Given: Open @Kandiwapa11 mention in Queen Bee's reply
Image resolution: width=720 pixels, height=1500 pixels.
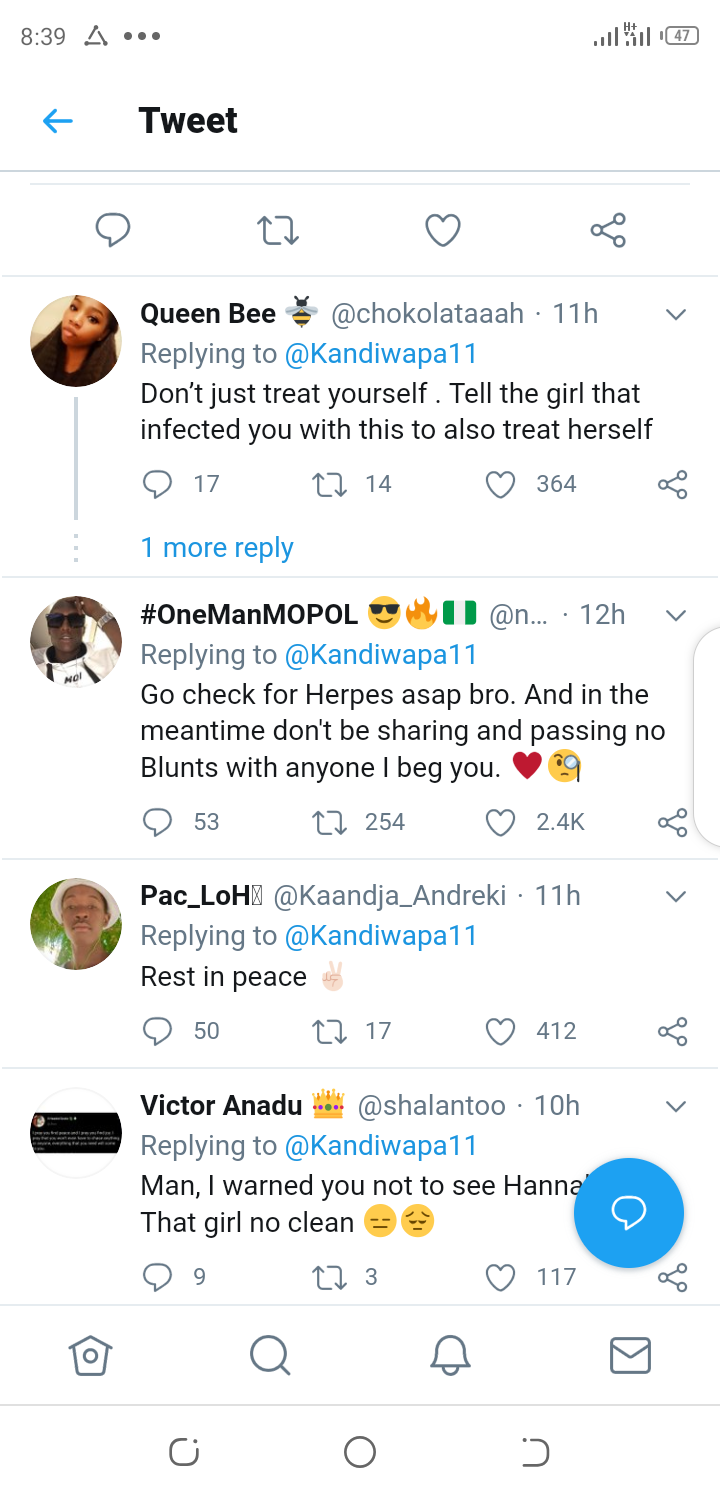Looking at the screenshot, I should point(381,354).
